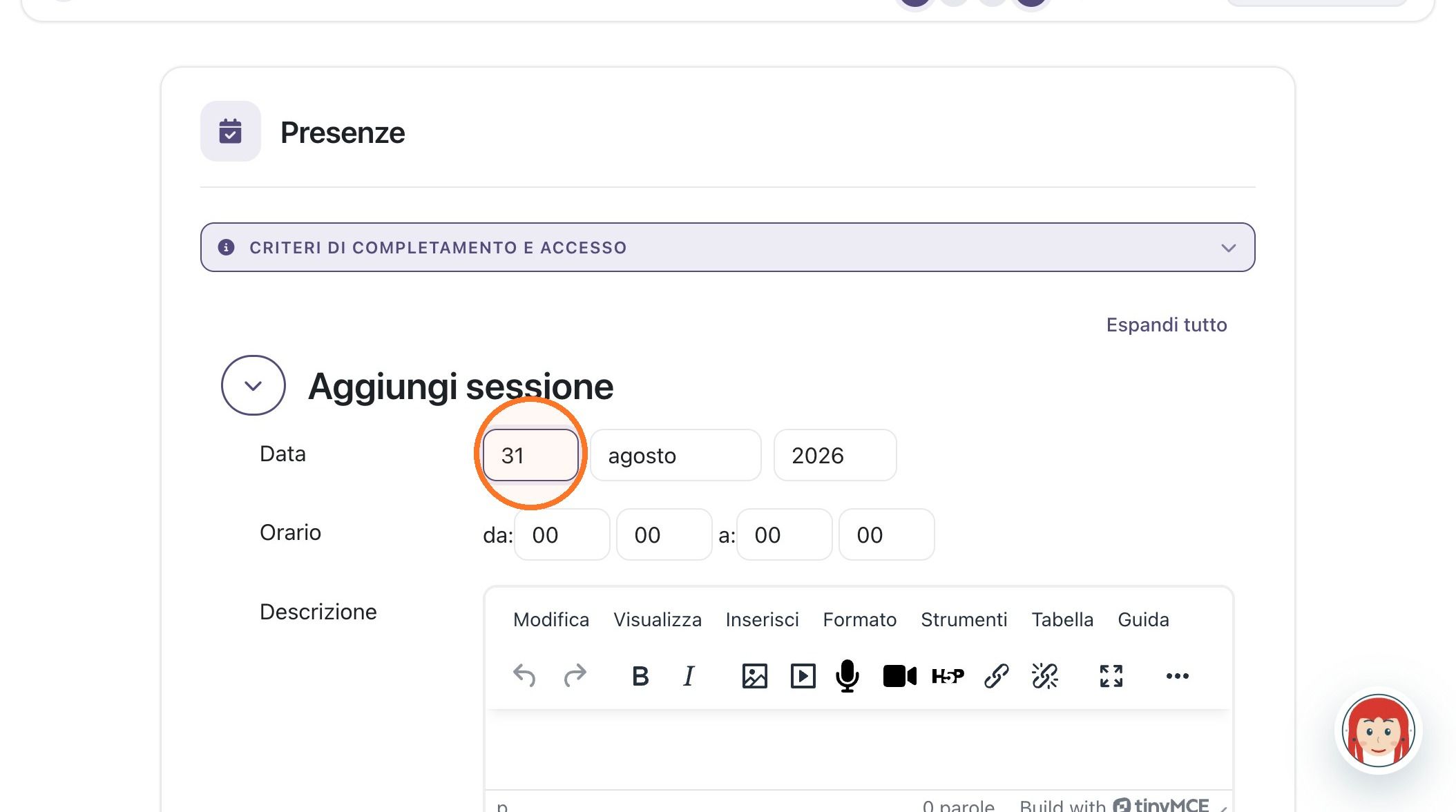Record video with the camera icon
Screen dimensions: 1456x812
[899, 675]
